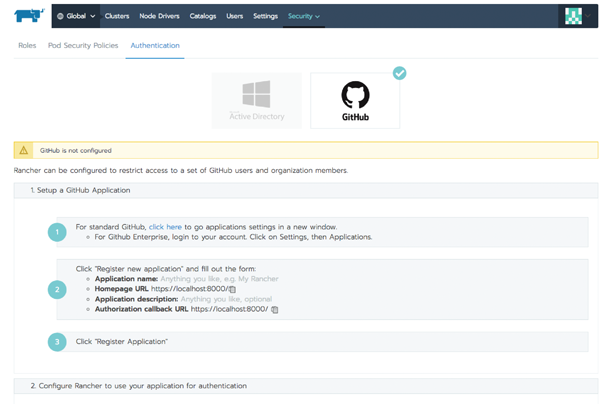
Task: Go to Node Drivers page
Action: 160,16
